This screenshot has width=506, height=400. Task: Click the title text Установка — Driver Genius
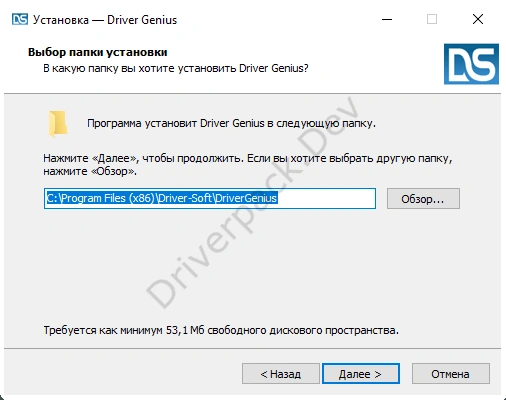point(105,20)
